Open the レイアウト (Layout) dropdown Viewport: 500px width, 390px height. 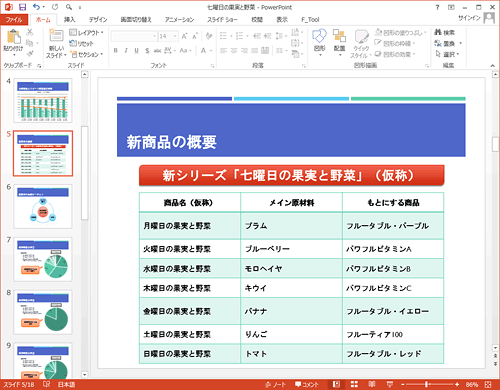coord(86,32)
